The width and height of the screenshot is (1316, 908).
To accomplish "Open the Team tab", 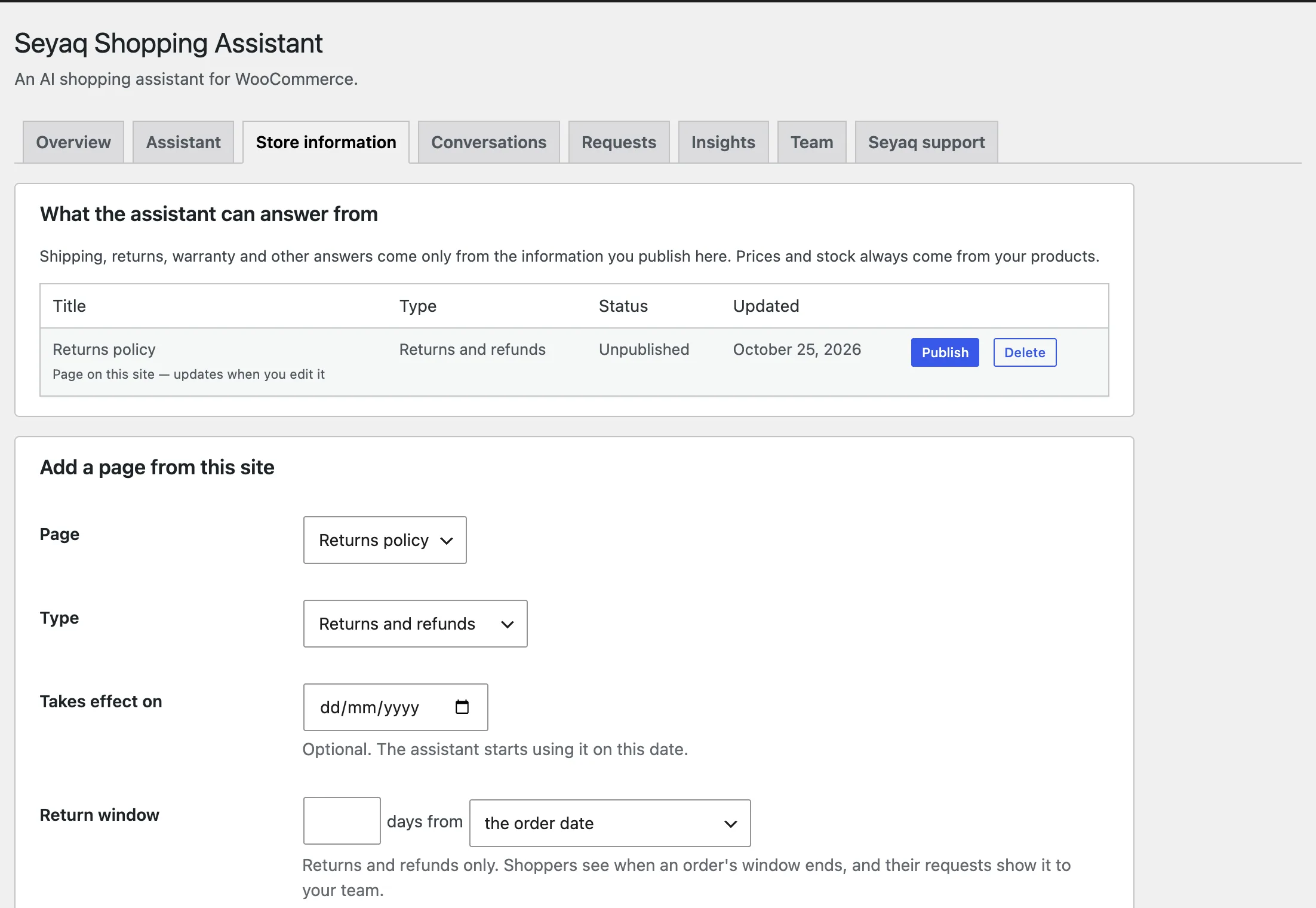I will coord(811,142).
